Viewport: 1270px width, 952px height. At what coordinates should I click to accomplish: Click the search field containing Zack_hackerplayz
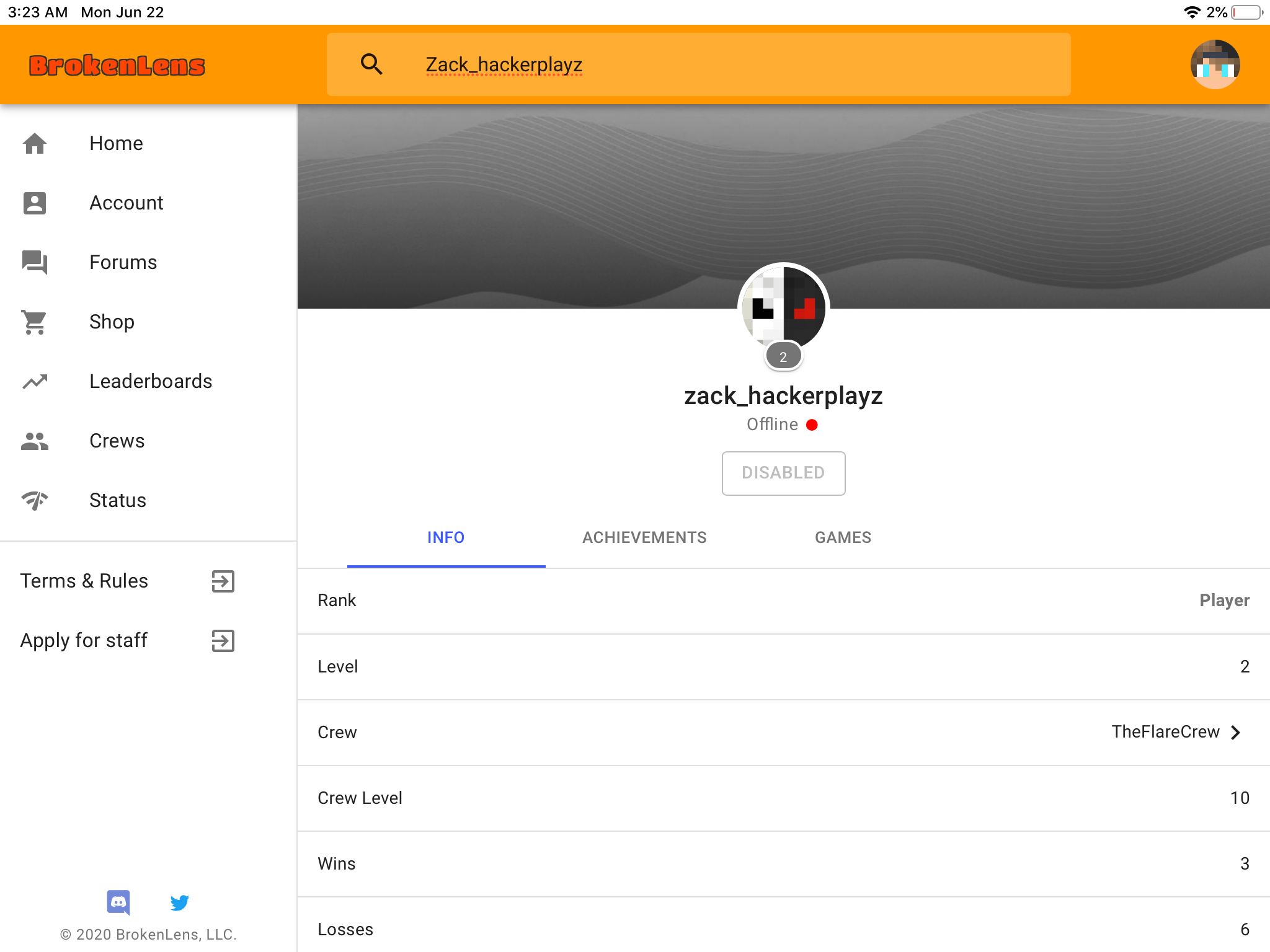(x=699, y=64)
